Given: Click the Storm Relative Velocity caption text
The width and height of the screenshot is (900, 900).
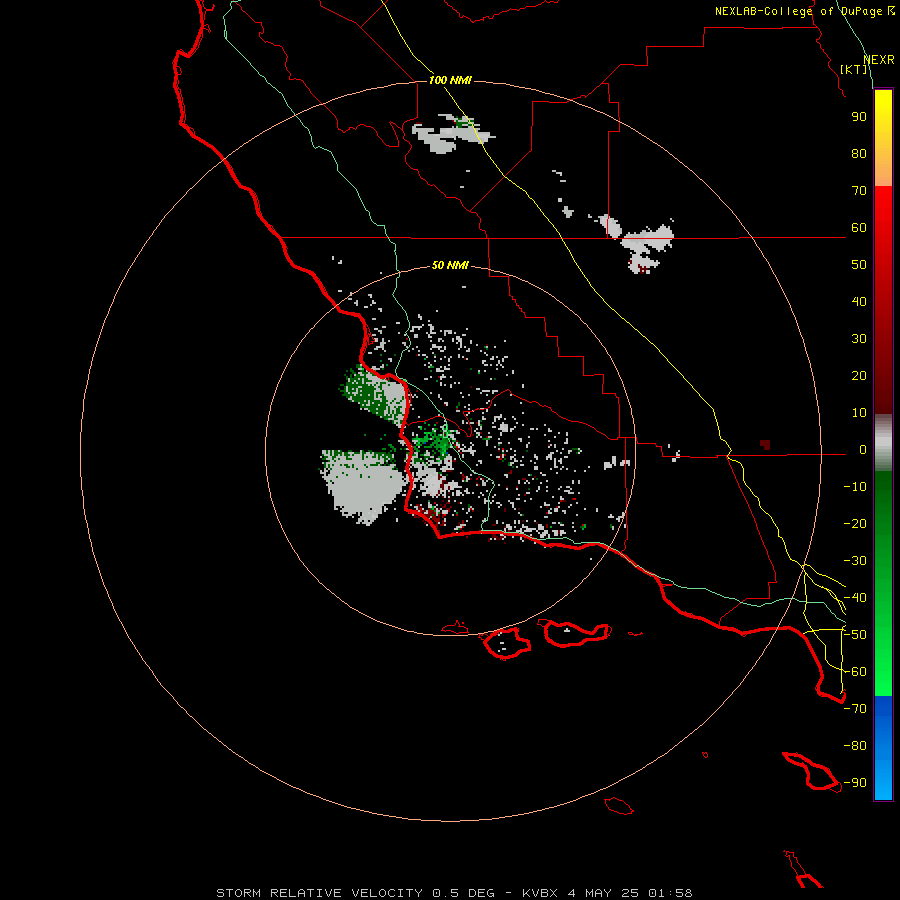Looking at the screenshot, I should (454, 893).
